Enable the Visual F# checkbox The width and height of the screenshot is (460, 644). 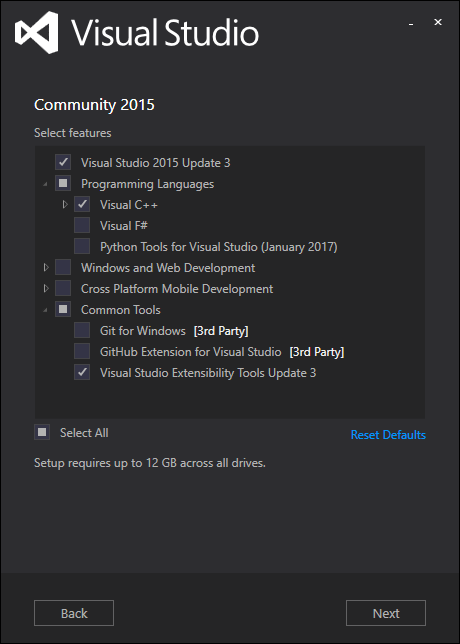click(x=82, y=225)
